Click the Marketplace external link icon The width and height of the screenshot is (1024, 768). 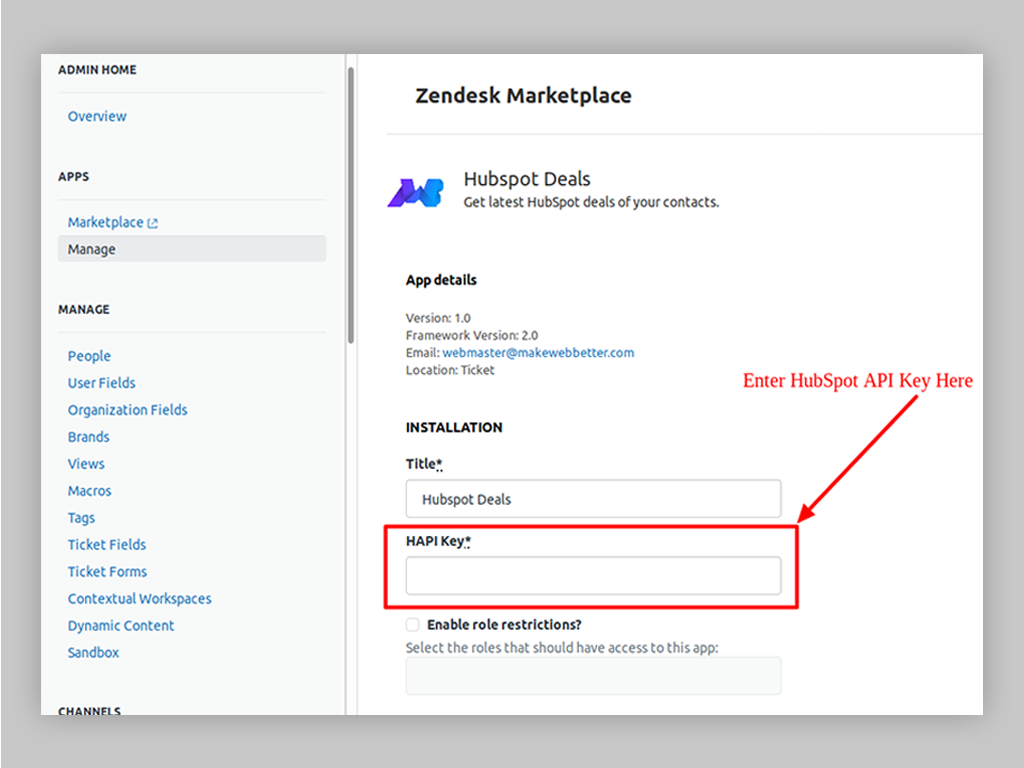click(x=153, y=223)
